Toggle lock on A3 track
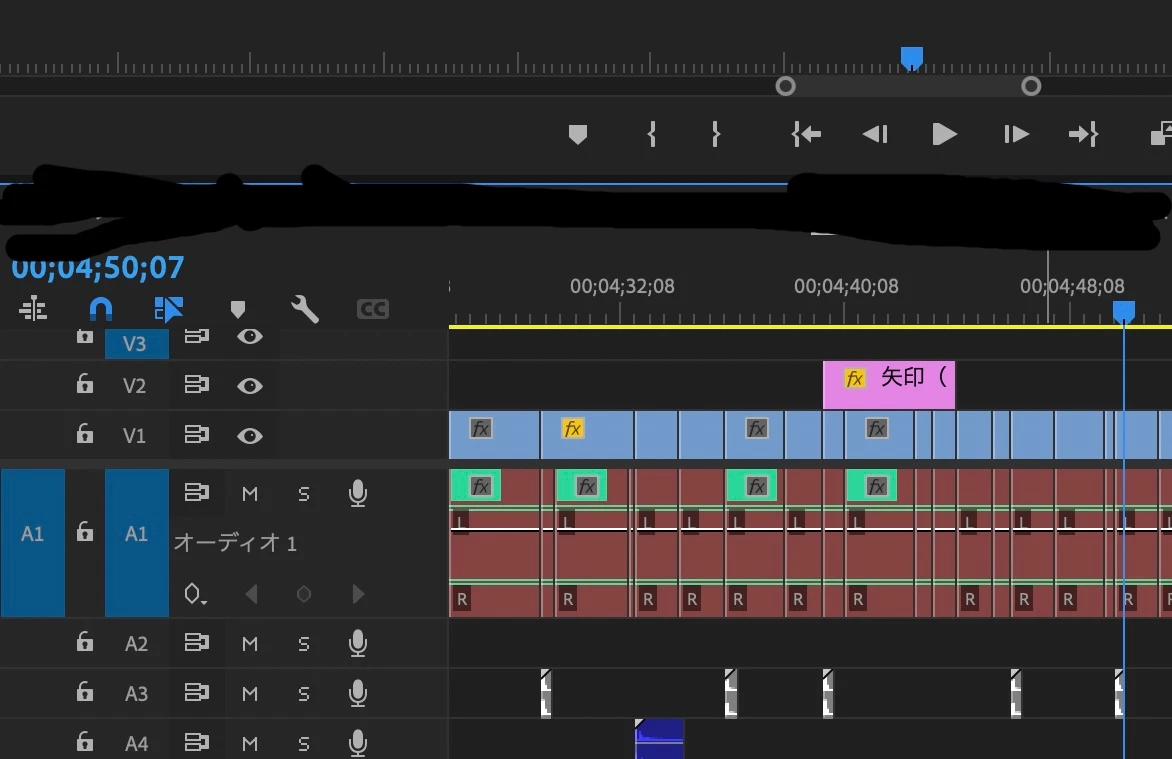This screenshot has width=1172, height=759. 84,692
